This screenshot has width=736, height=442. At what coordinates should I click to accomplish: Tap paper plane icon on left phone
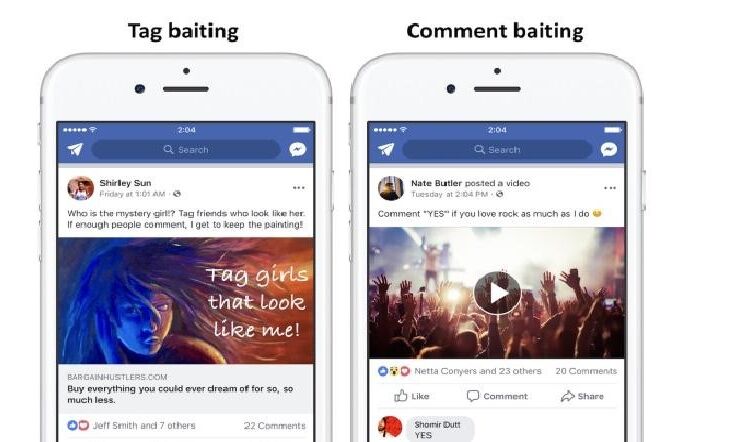coord(75,149)
